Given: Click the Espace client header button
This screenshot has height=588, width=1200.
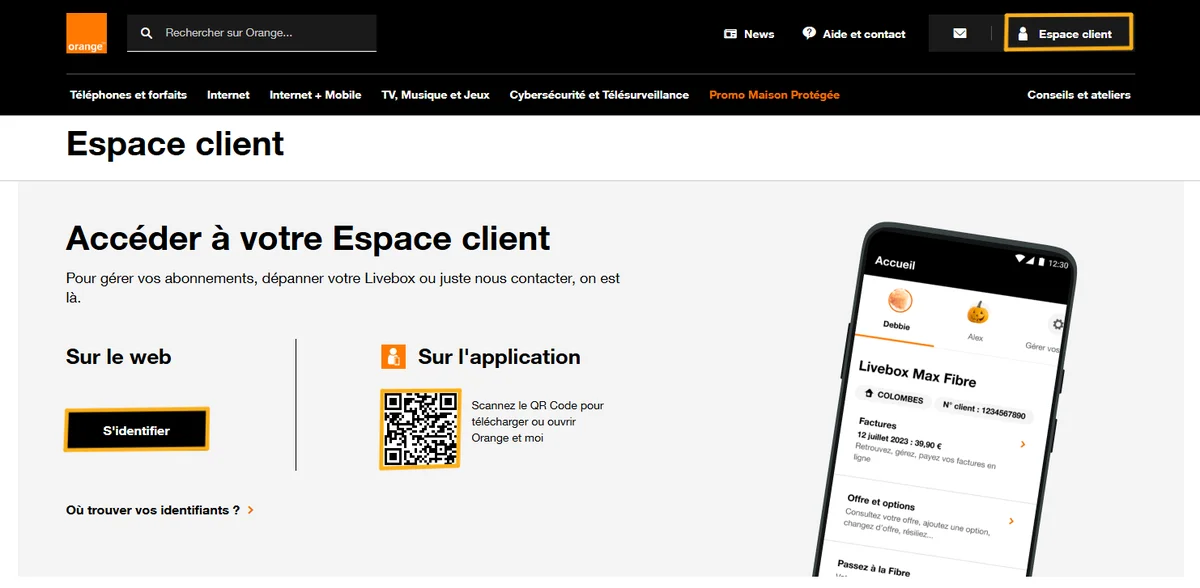Looking at the screenshot, I should pos(1069,33).
